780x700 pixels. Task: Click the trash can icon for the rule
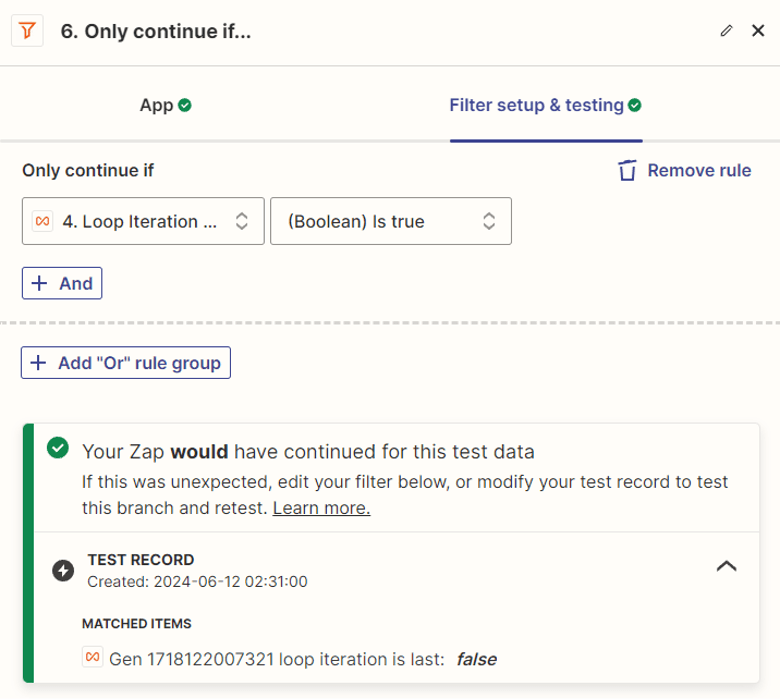pyautogui.click(x=627, y=170)
